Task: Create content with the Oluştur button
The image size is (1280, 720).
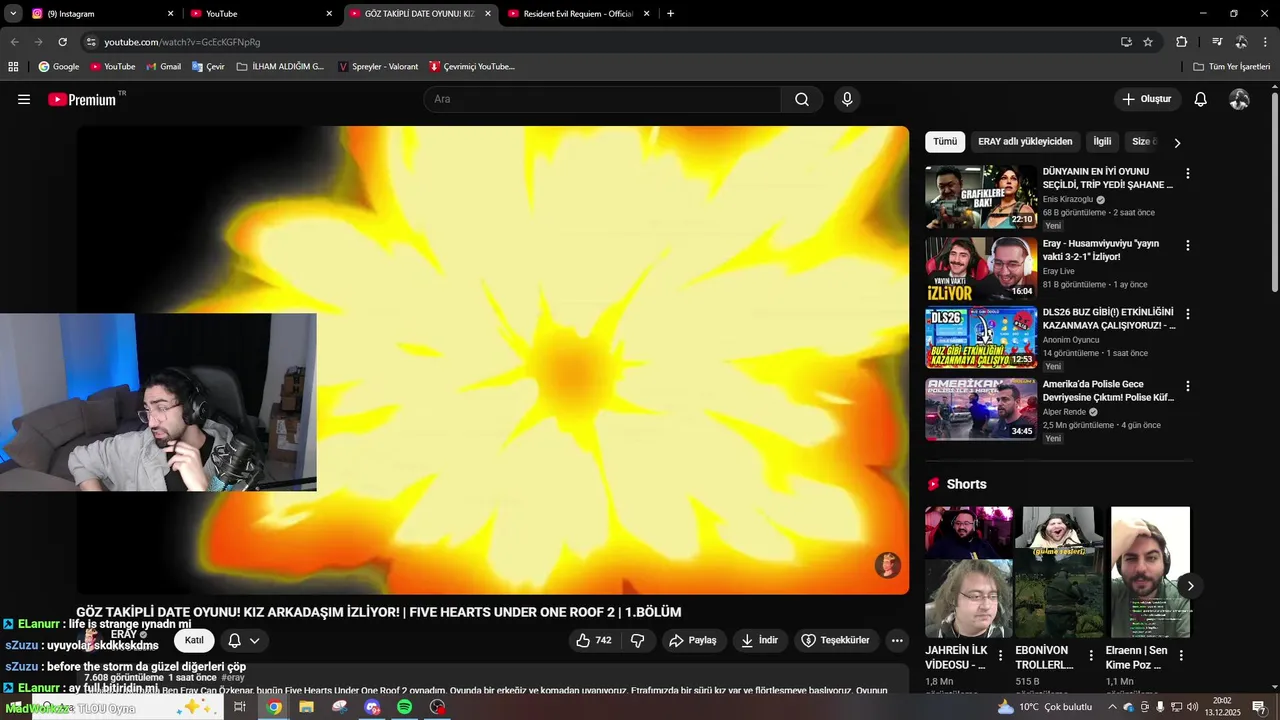Action: (1147, 99)
